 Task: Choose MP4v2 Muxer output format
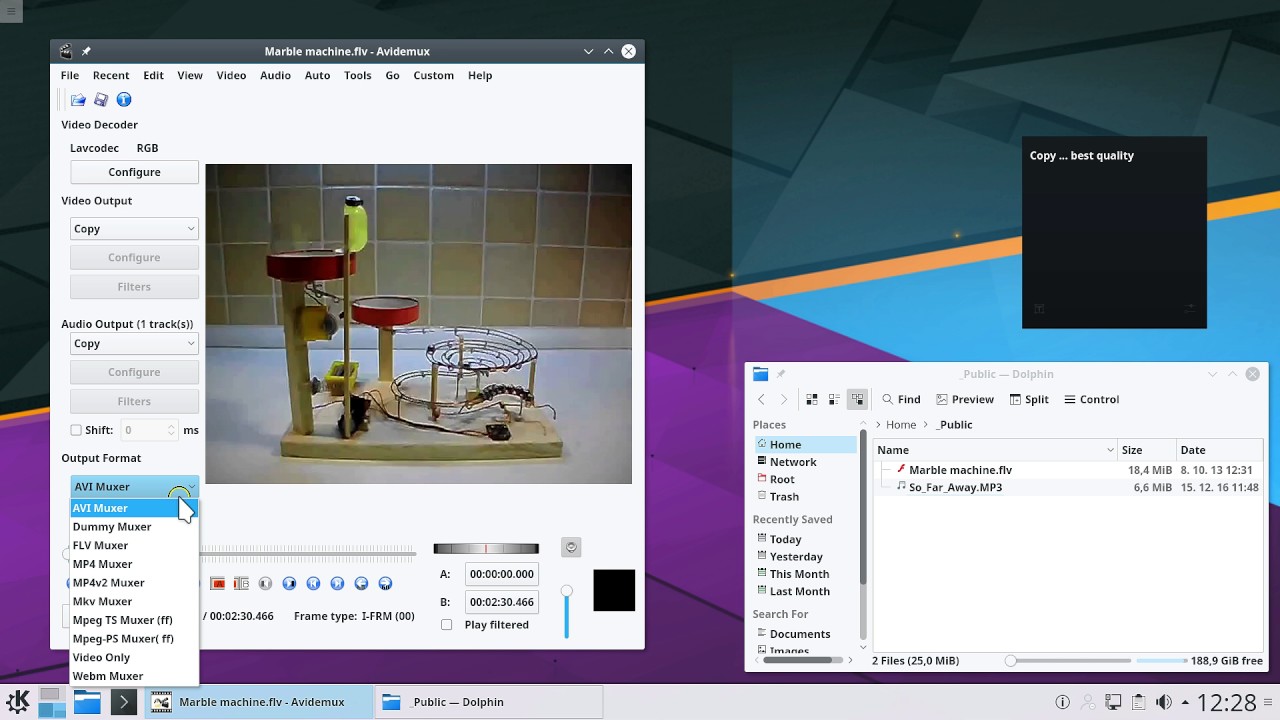[x=134, y=583]
